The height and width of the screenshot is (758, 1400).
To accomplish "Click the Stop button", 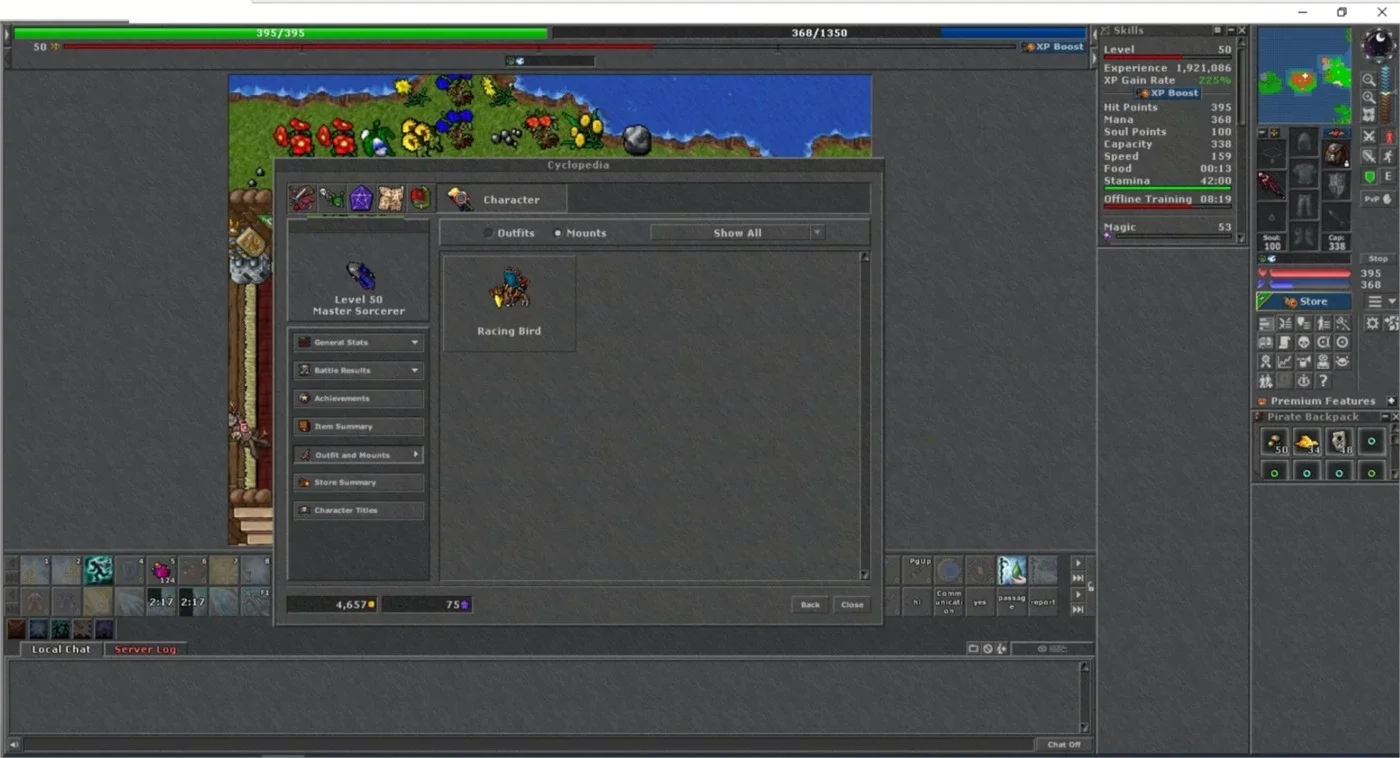I will (1378, 258).
